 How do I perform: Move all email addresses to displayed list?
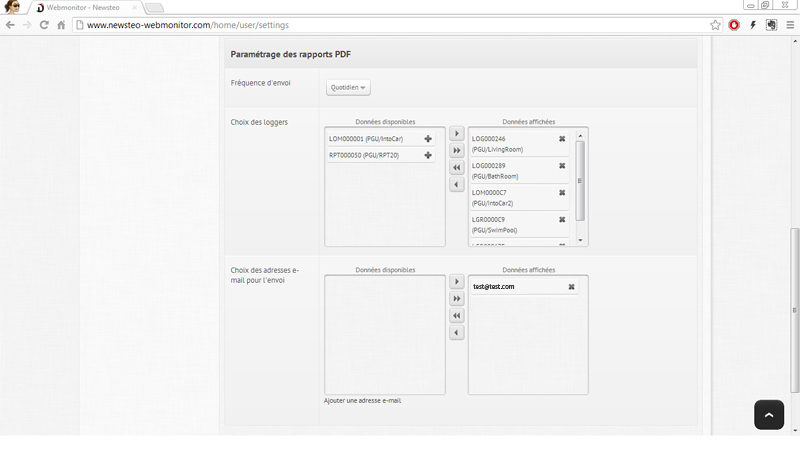pos(457,298)
